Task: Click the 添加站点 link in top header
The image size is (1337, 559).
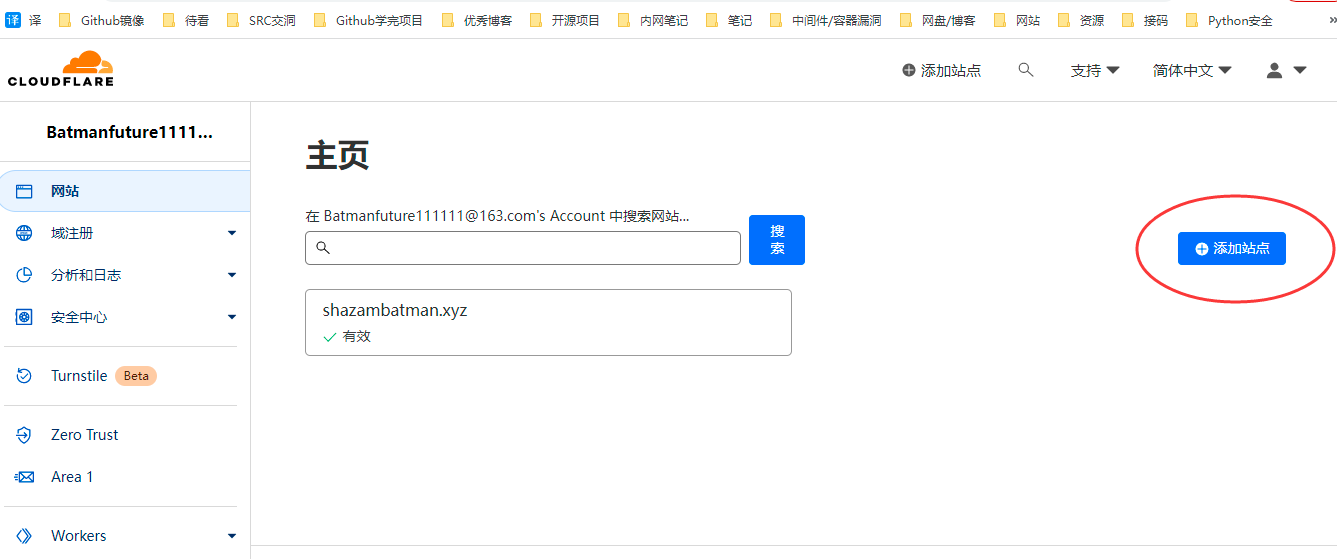Action: 941,70
